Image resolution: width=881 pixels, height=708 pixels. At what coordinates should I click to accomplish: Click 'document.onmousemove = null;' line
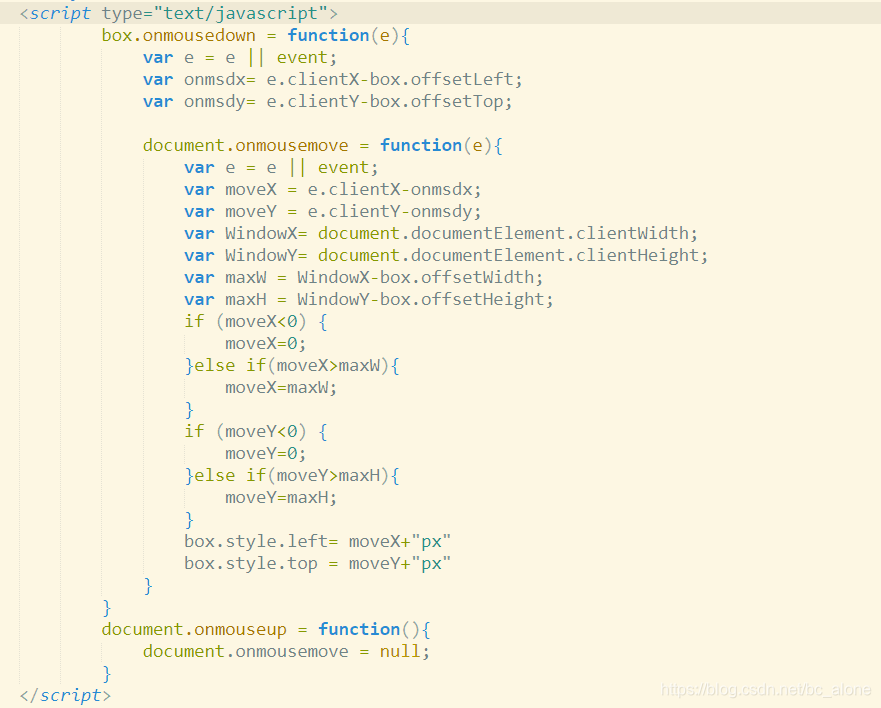286,651
